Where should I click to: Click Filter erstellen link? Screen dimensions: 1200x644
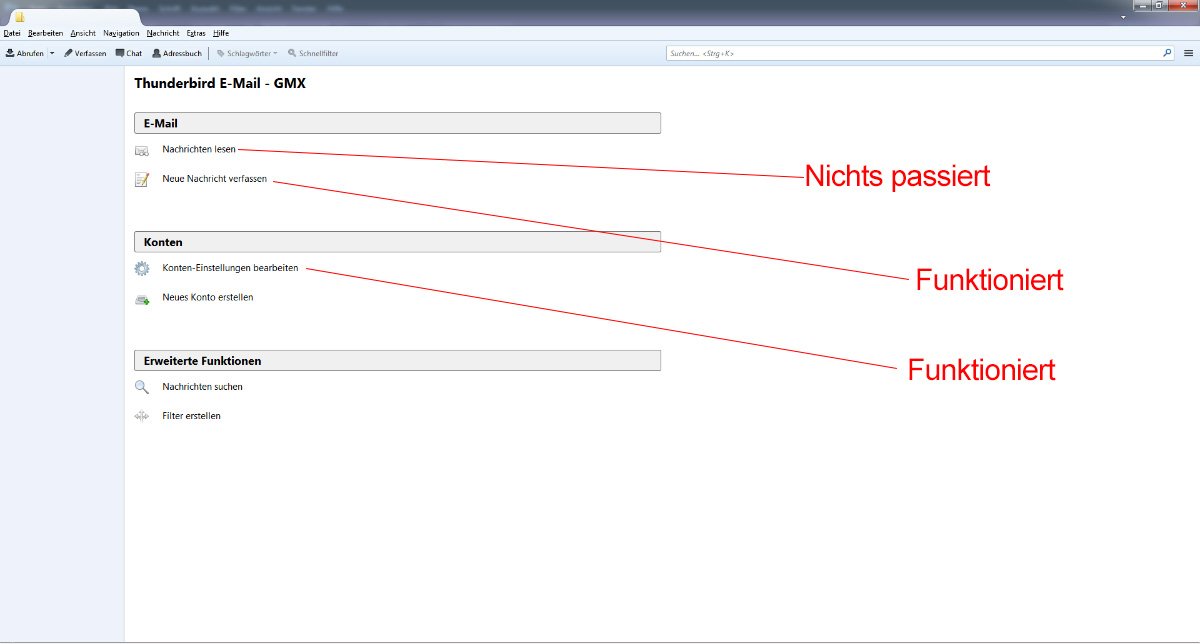coord(191,415)
